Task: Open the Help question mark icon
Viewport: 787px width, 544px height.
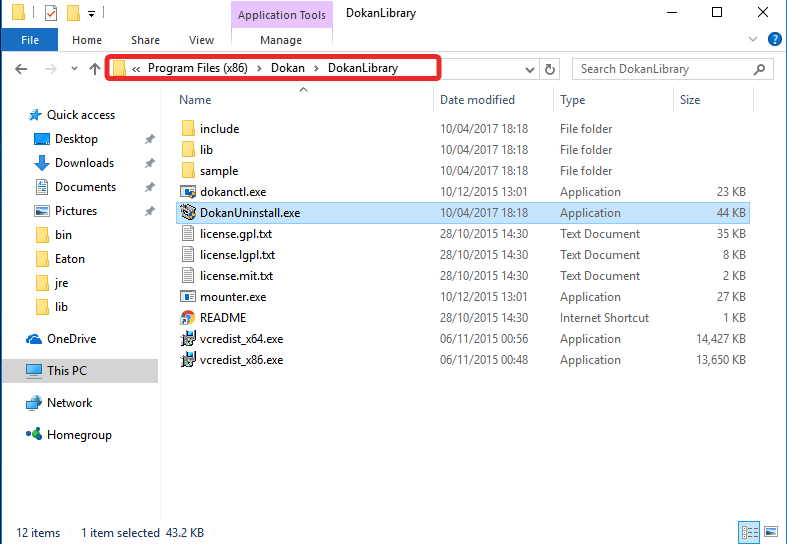Action: point(774,39)
